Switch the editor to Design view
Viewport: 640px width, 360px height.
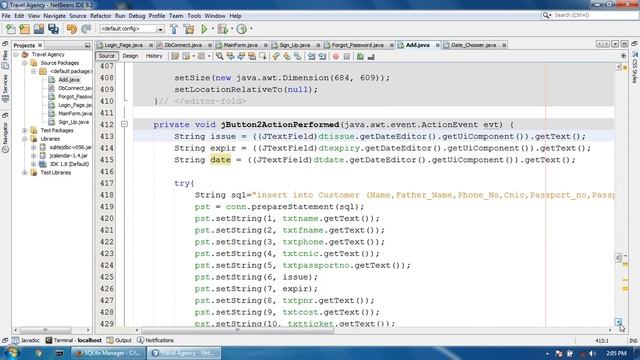coord(130,56)
